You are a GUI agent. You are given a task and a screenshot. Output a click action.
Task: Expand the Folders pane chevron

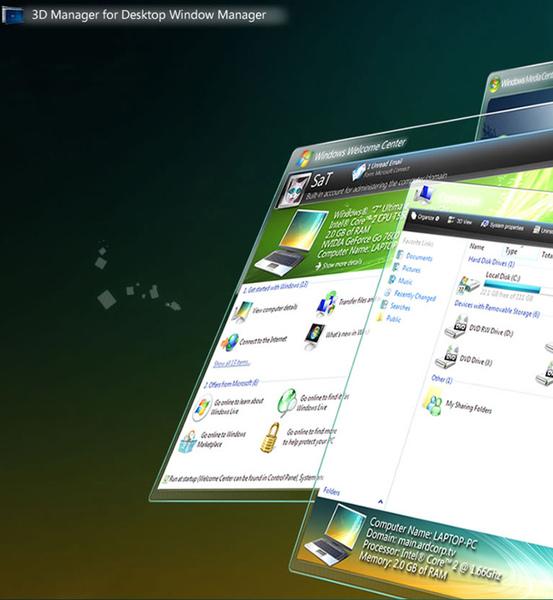pyautogui.click(x=380, y=501)
